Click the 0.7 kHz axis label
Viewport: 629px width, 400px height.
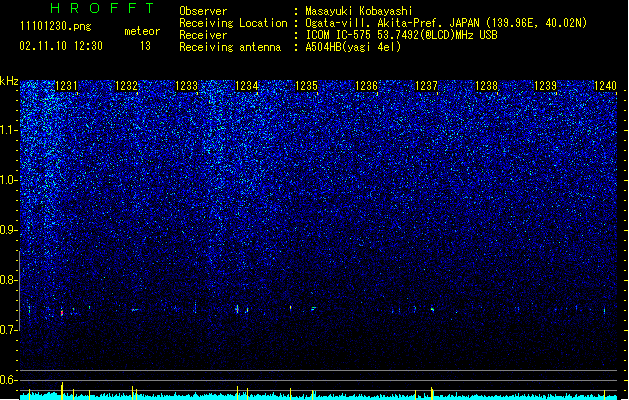(x=9, y=330)
